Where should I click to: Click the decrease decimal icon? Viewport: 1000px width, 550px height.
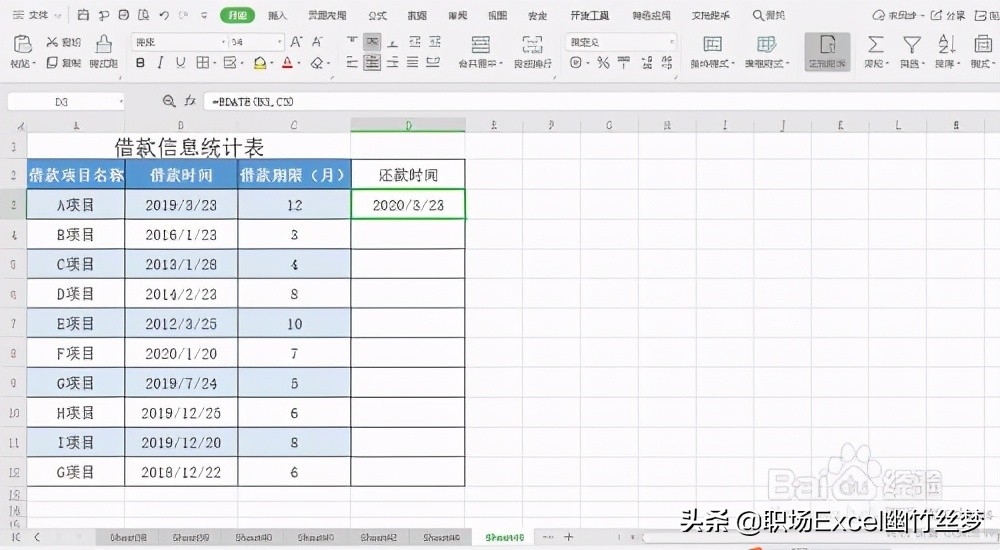(667, 63)
